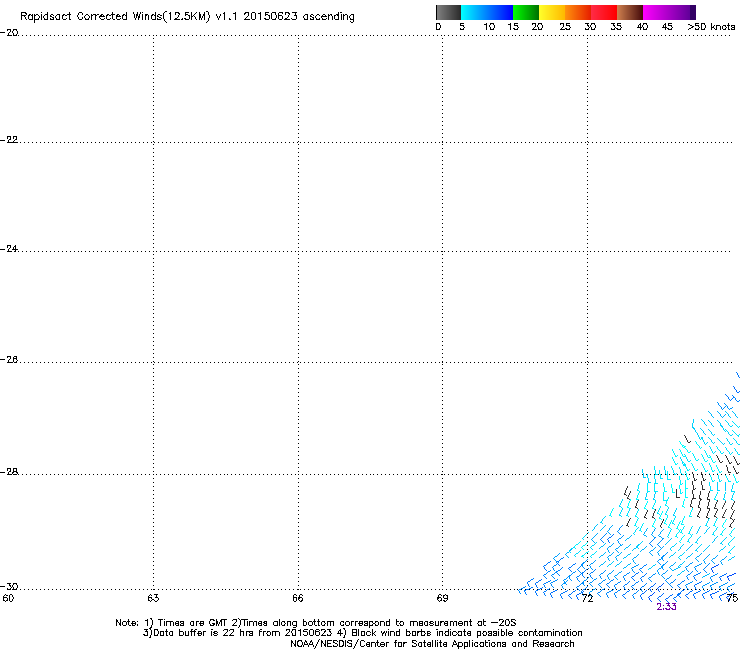Select the brown 35–40 knots legend segment

[630, 12]
